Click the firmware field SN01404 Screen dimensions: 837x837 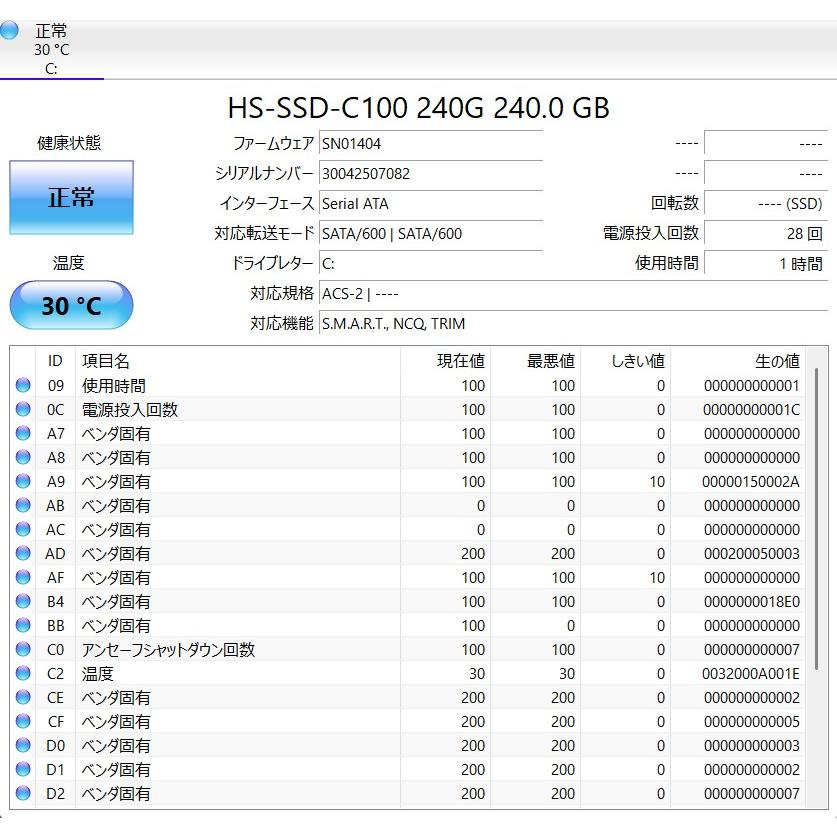[x=431, y=144]
